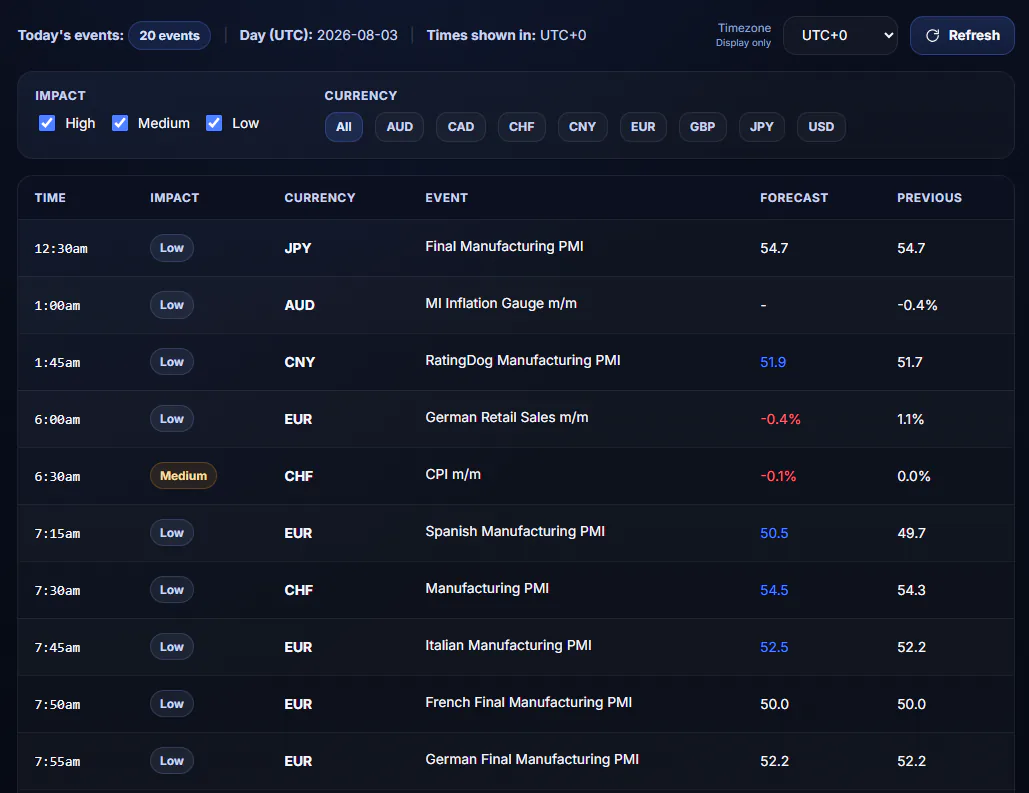Screen dimensions: 1029x793
Task: Click the Day (UTC) 2026-08-03 text
Action: coord(318,35)
